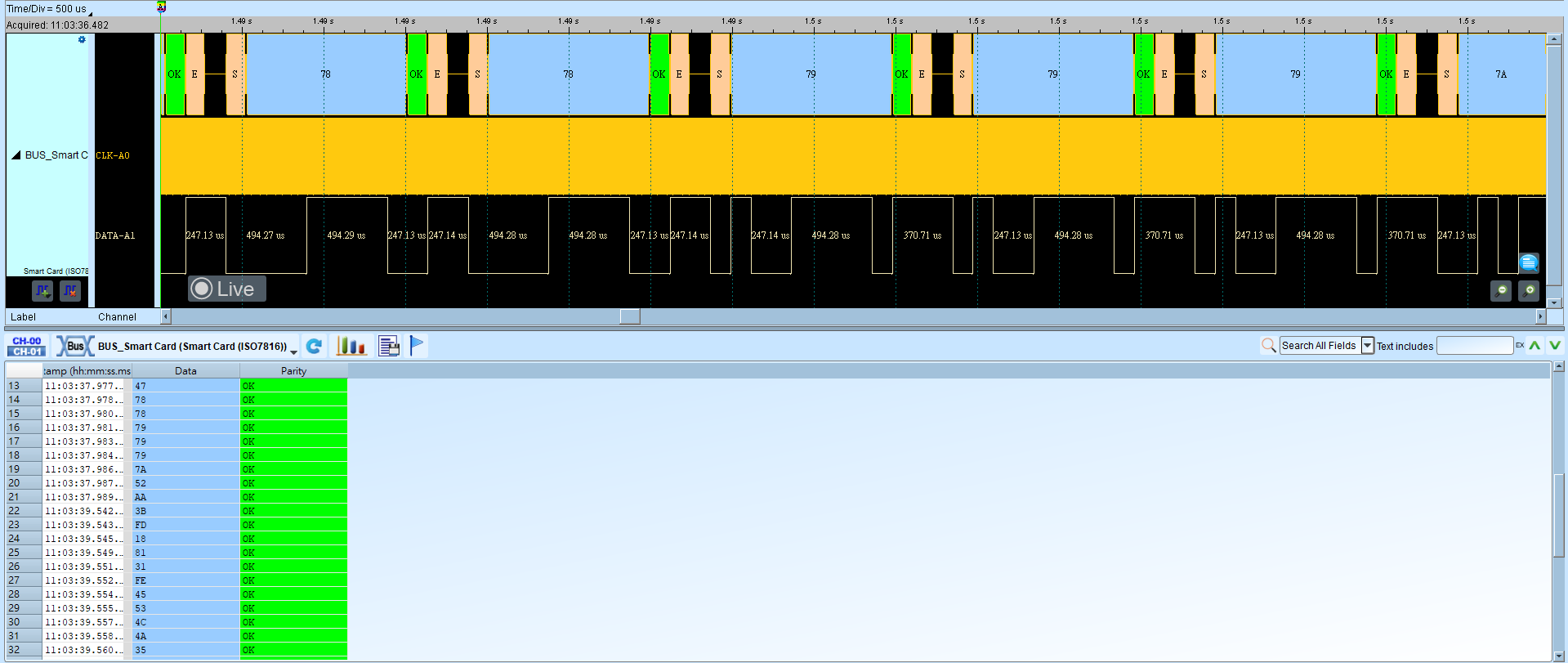Click the data table vertical scrollbar thumb
The image size is (1568, 663).
click(1559, 515)
